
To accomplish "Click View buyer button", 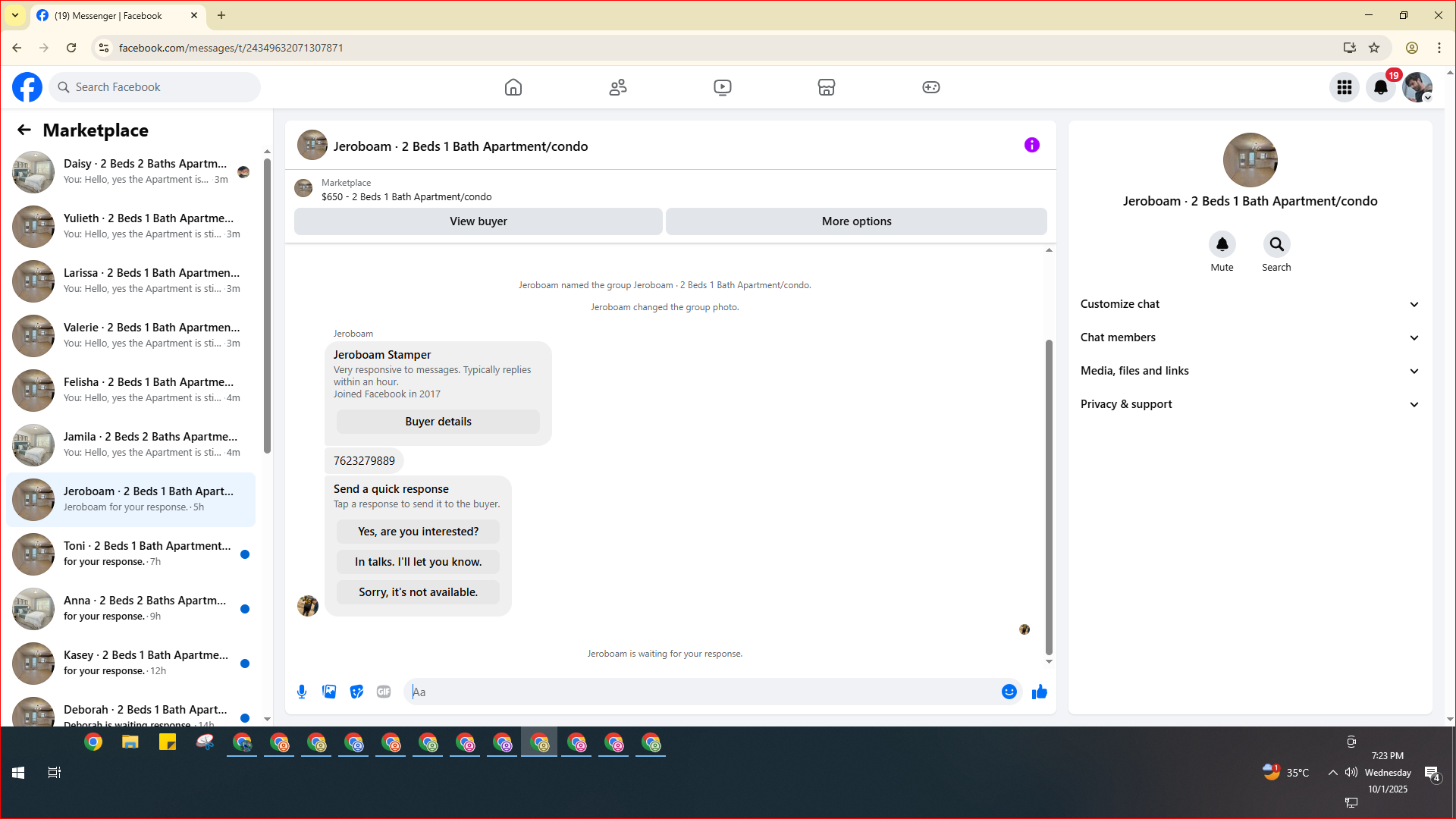I will tap(479, 221).
